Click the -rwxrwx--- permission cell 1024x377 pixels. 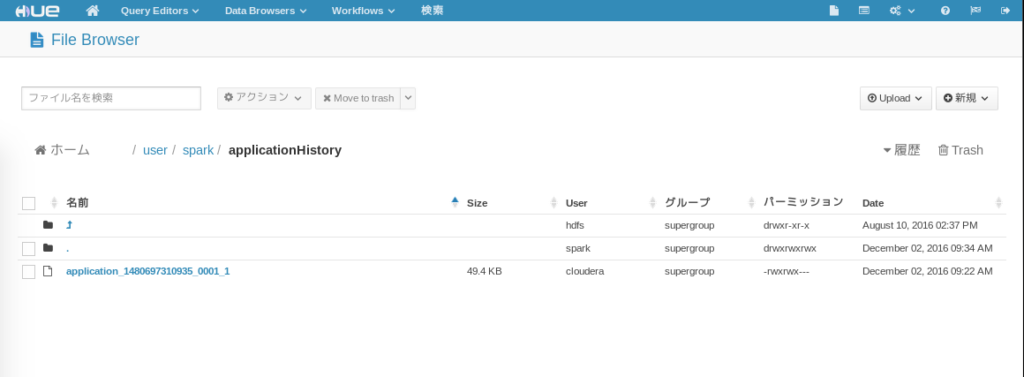tap(786, 271)
